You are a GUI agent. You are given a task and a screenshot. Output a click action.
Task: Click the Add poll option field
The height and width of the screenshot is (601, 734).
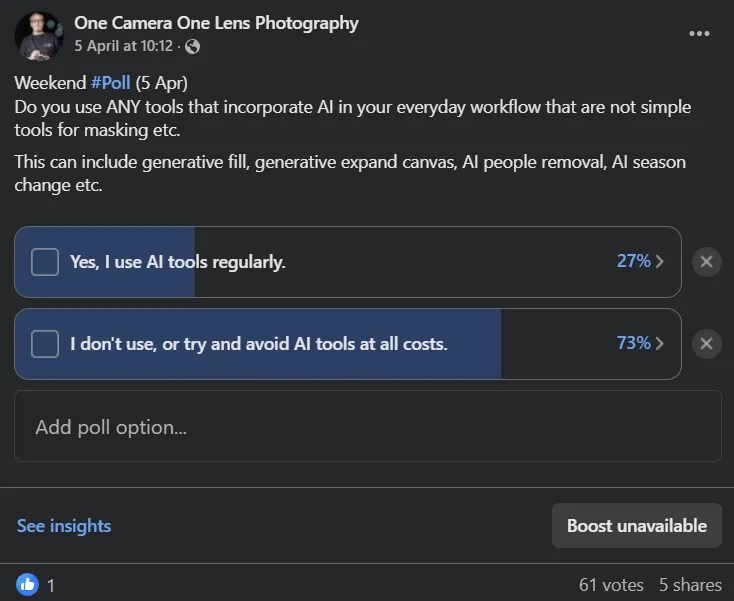pyautogui.click(x=367, y=427)
